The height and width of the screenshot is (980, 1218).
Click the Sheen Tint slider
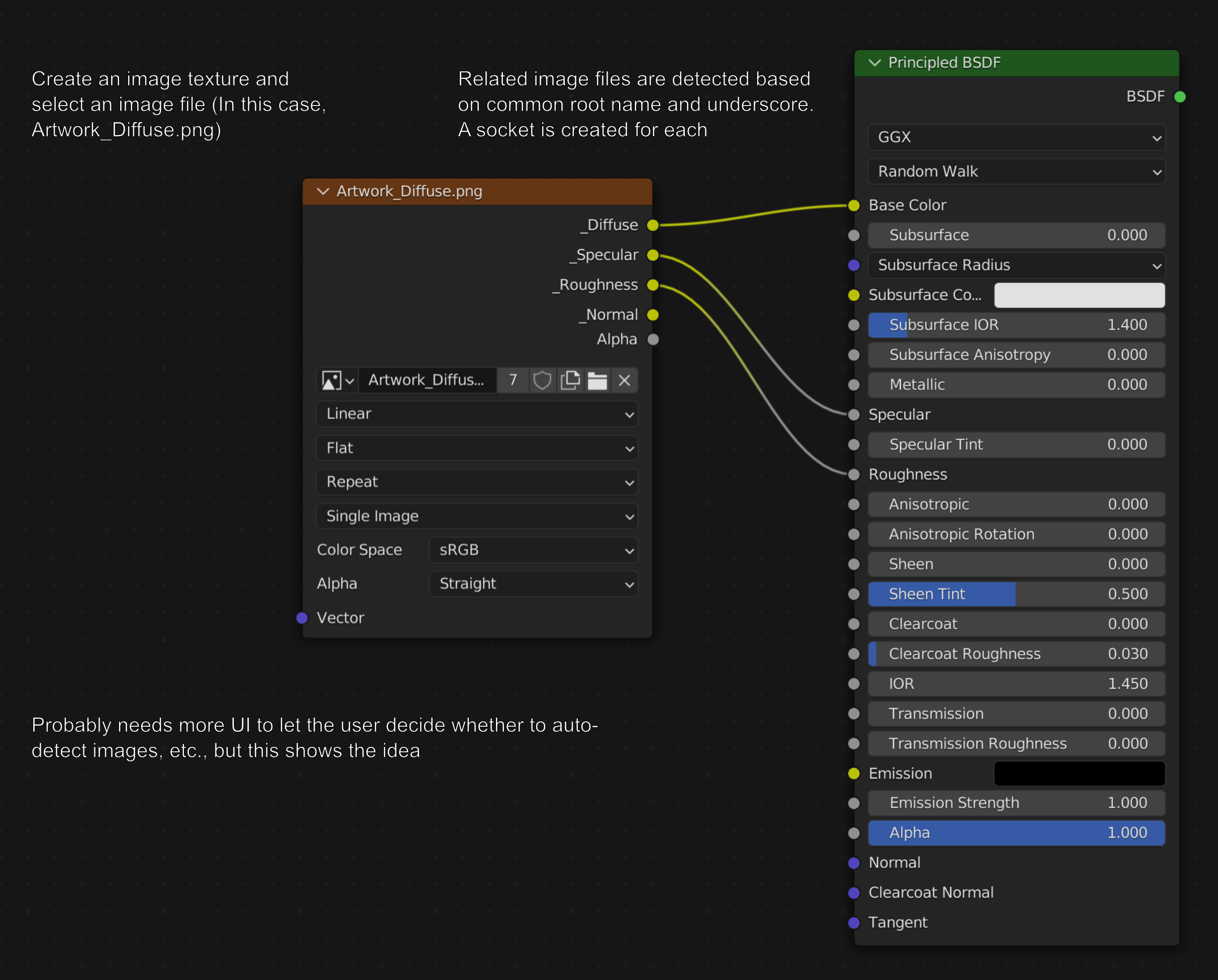(1017, 594)
